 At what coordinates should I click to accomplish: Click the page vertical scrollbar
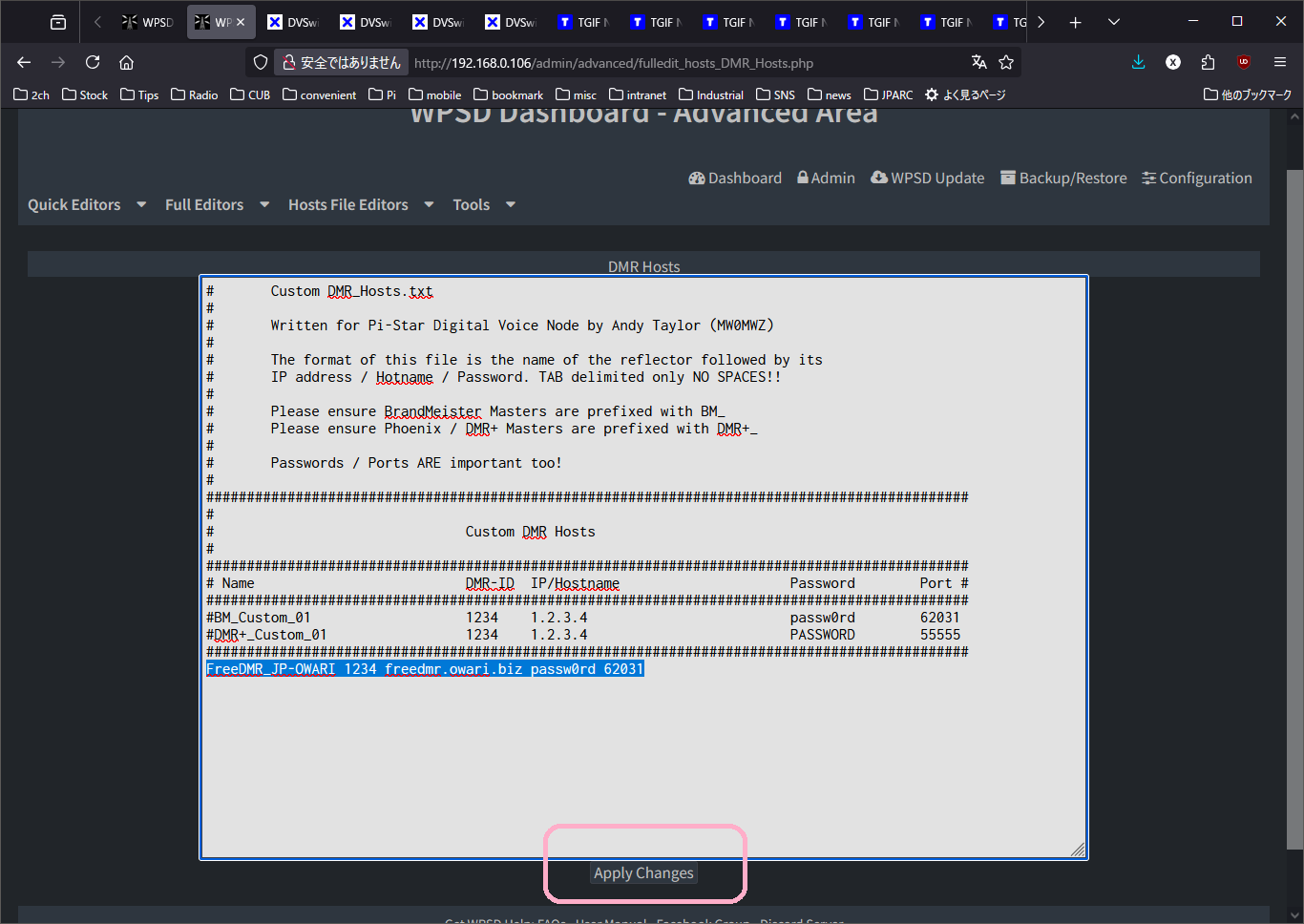[1294, 509]
